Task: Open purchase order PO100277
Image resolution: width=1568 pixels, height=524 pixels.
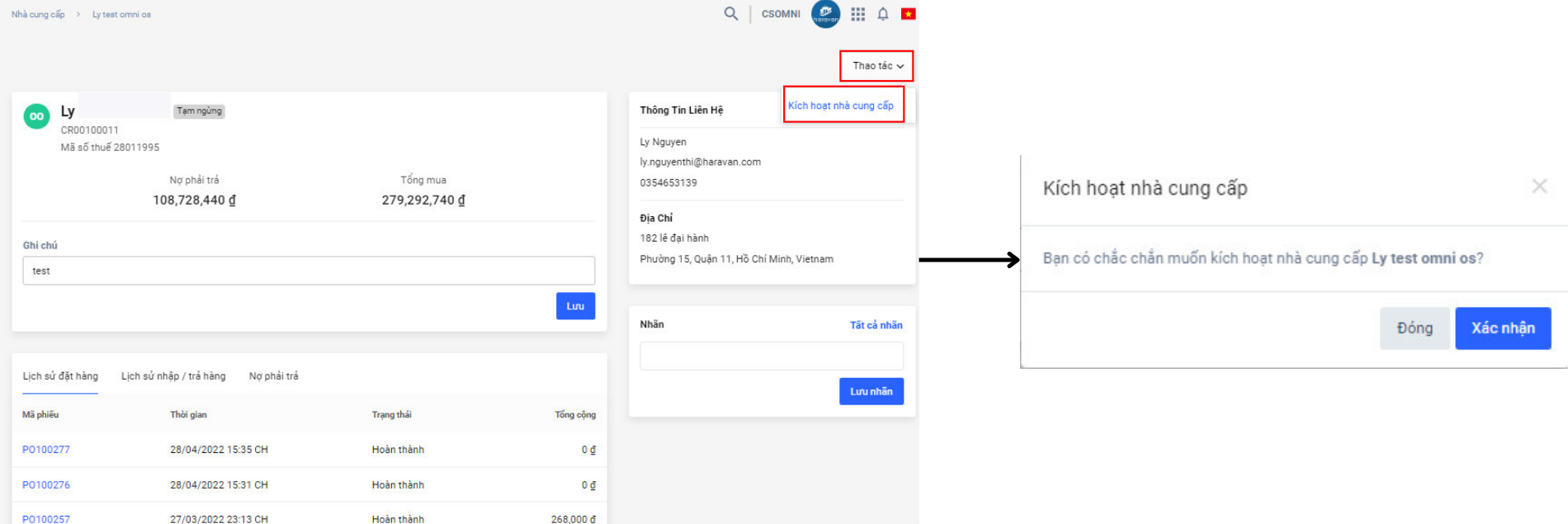Action: [x=46, y=450]
